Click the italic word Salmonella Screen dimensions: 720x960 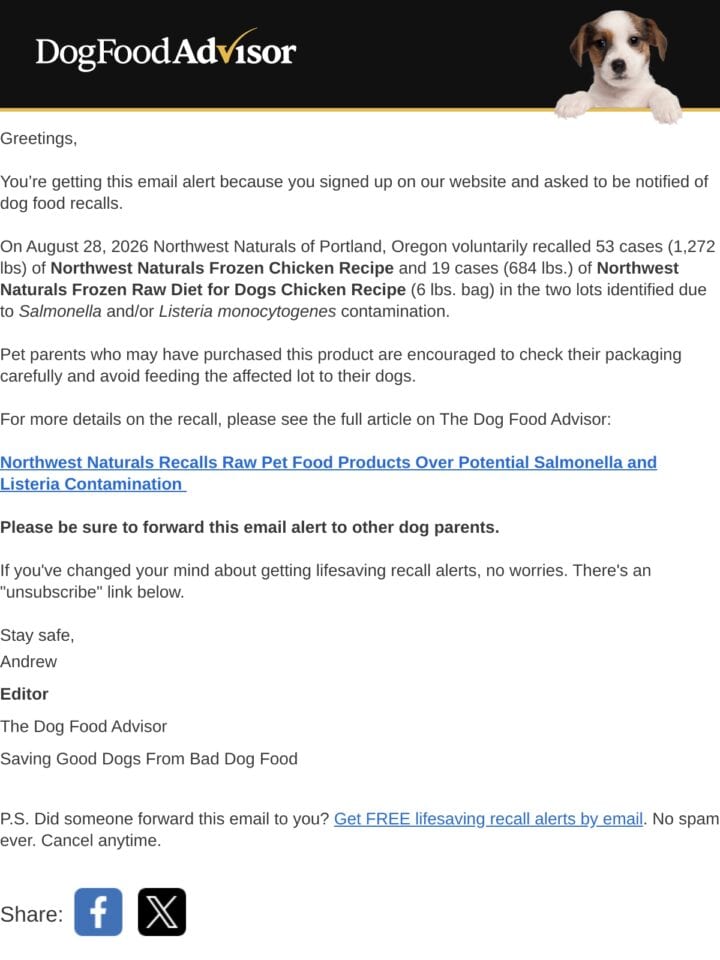[60, 312]
